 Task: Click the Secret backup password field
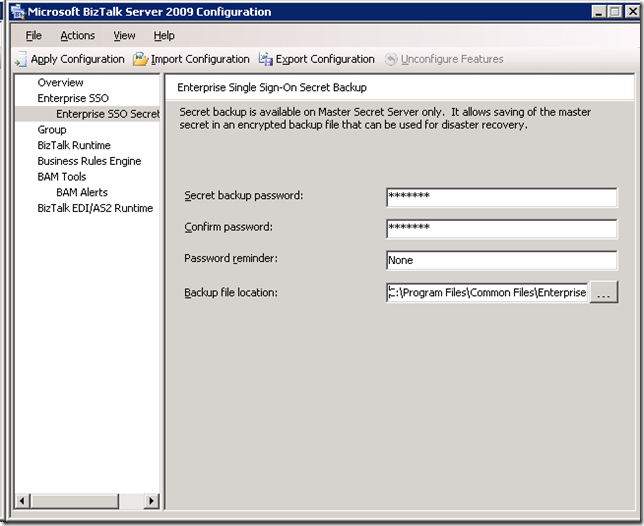tap(501, 198)
